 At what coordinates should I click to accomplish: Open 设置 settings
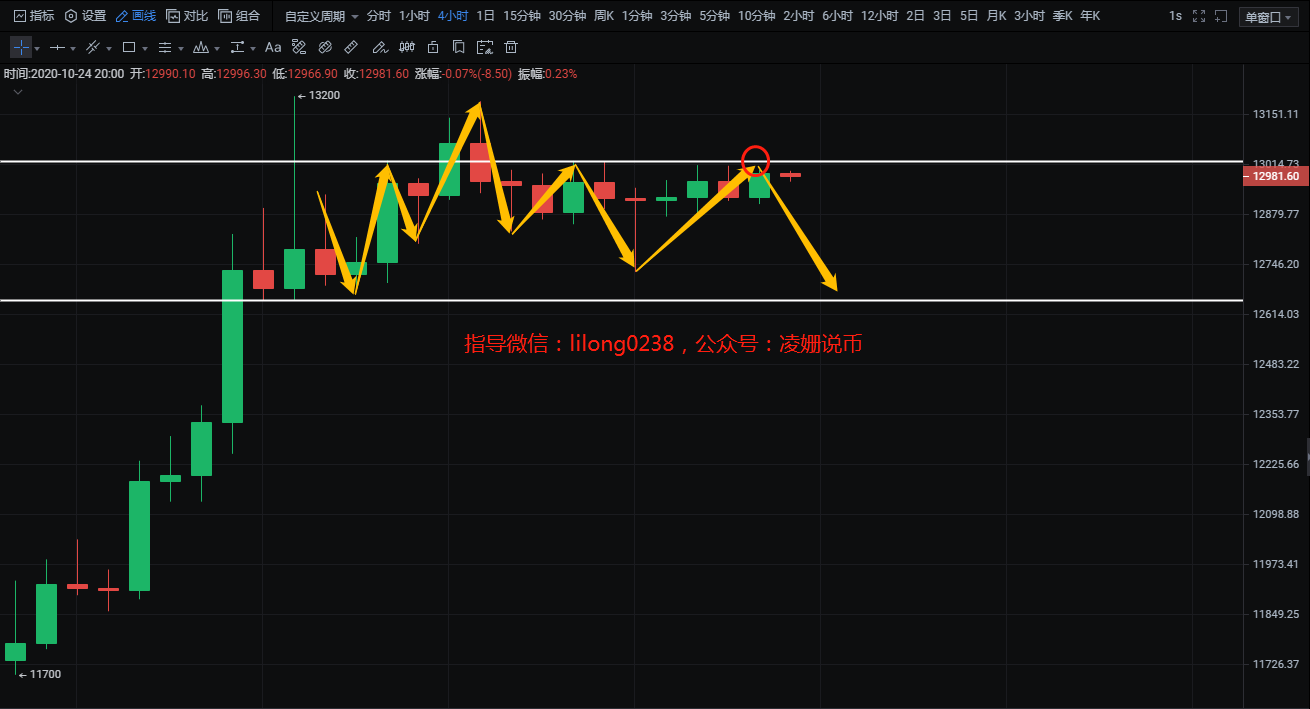coord(85,16)
